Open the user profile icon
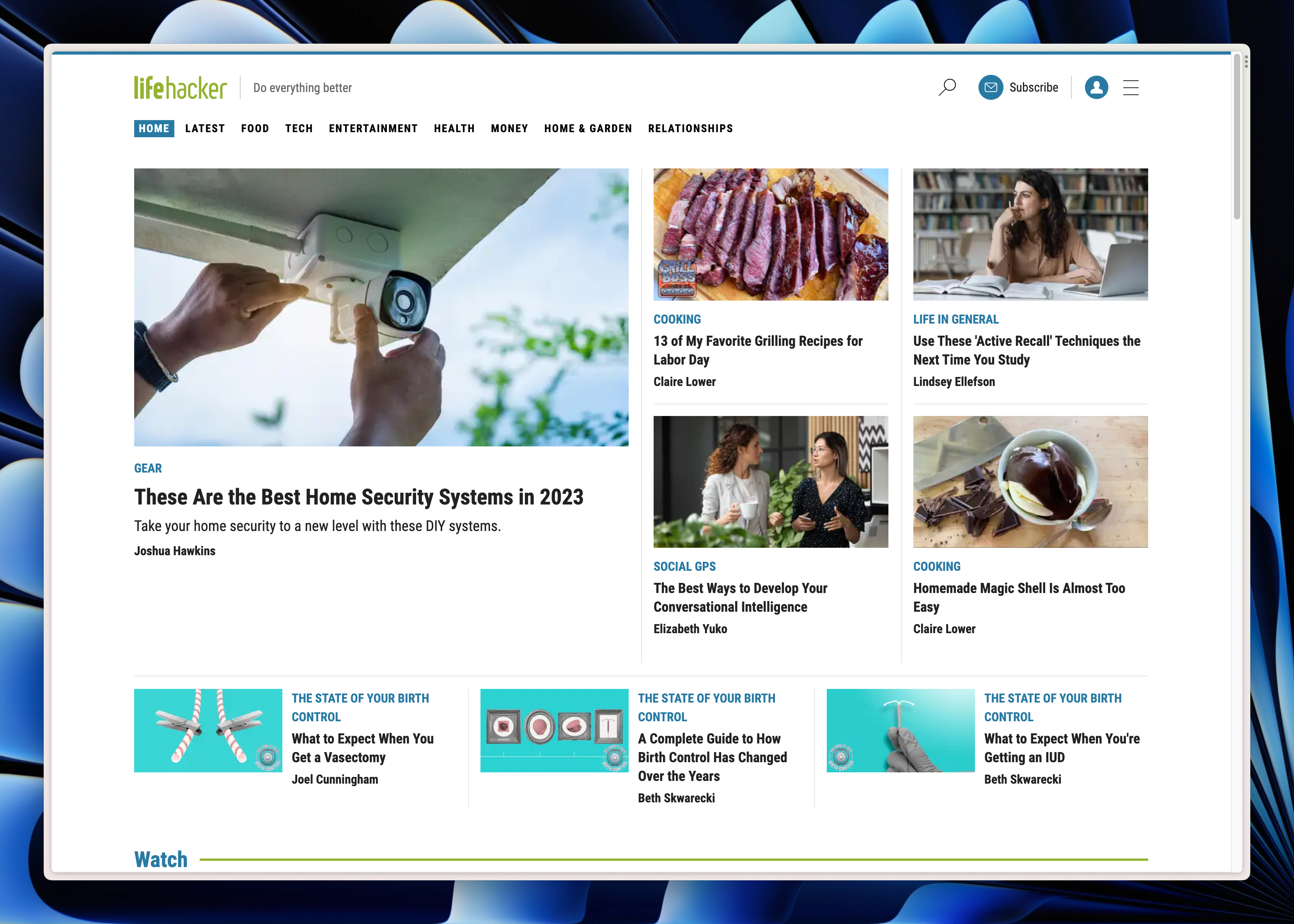This screenshot has height=924, width=1294. click(1096, 88)
